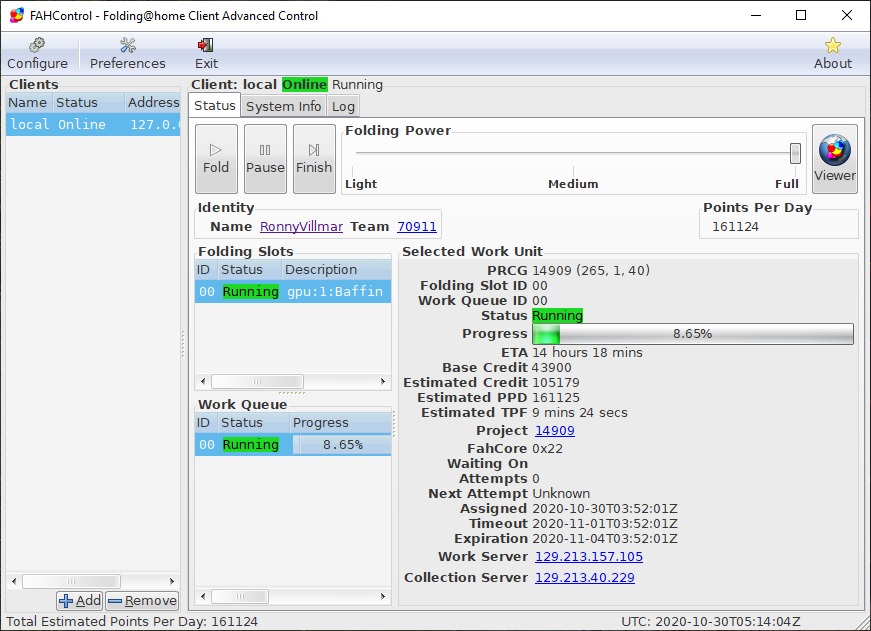Image resolution: width=871 pixels, height=631 pixels.
Task: Click Clients list scroll right arrow
Action: pos(172,582)
